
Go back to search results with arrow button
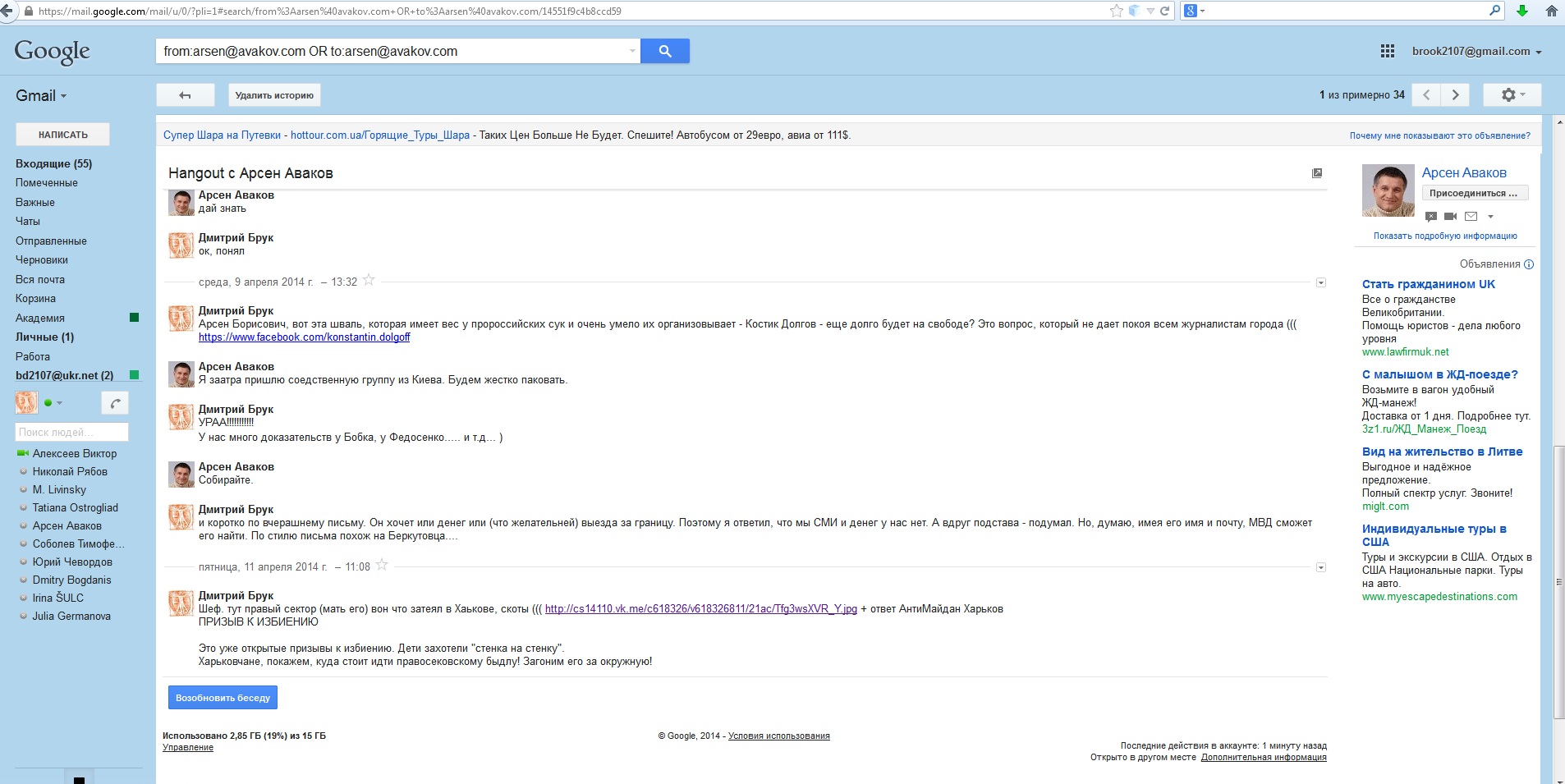[185, 95]
